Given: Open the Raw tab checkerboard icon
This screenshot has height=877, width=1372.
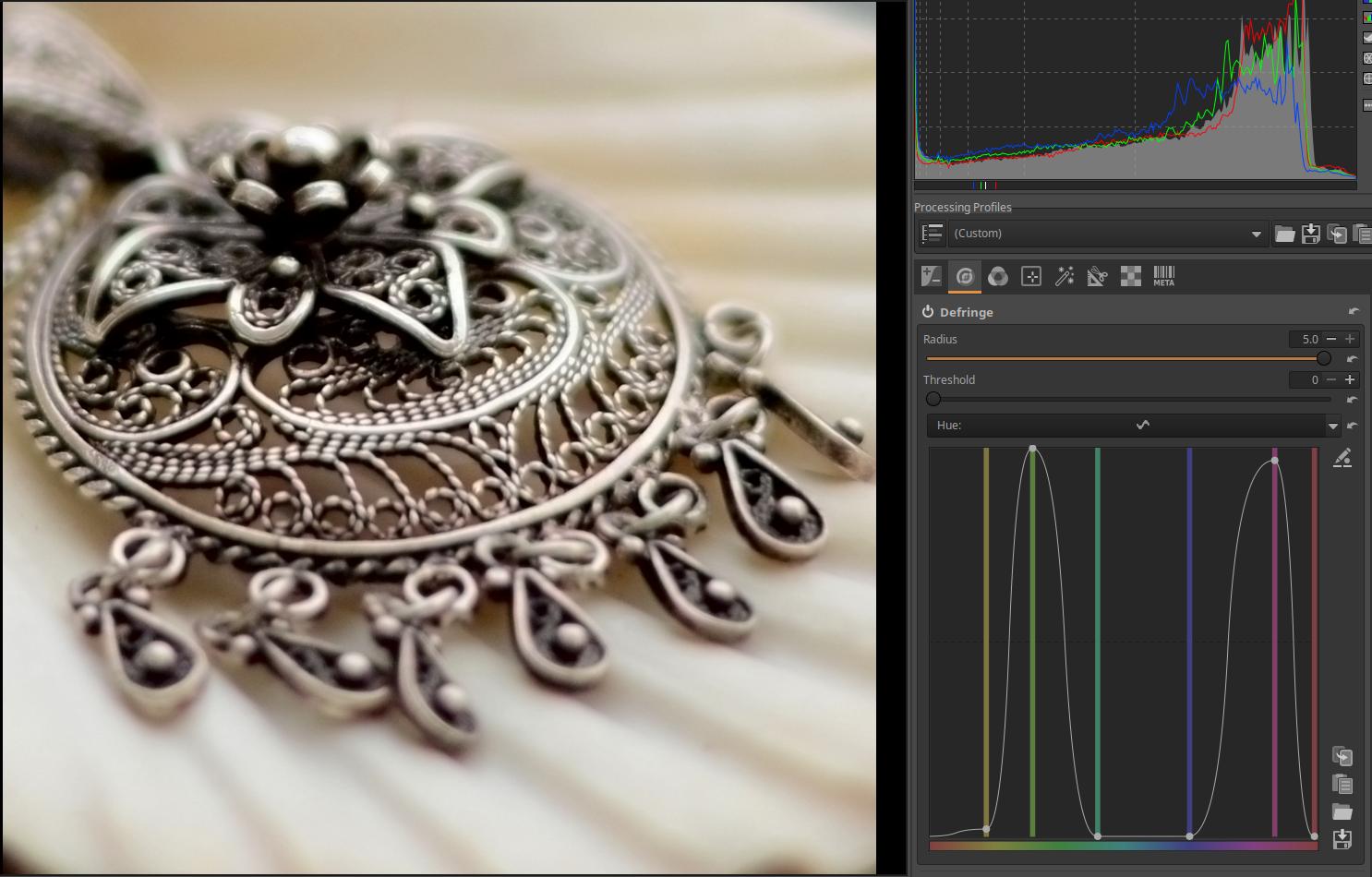Looking at the screenshot, I should click(x=1130, y=276).
